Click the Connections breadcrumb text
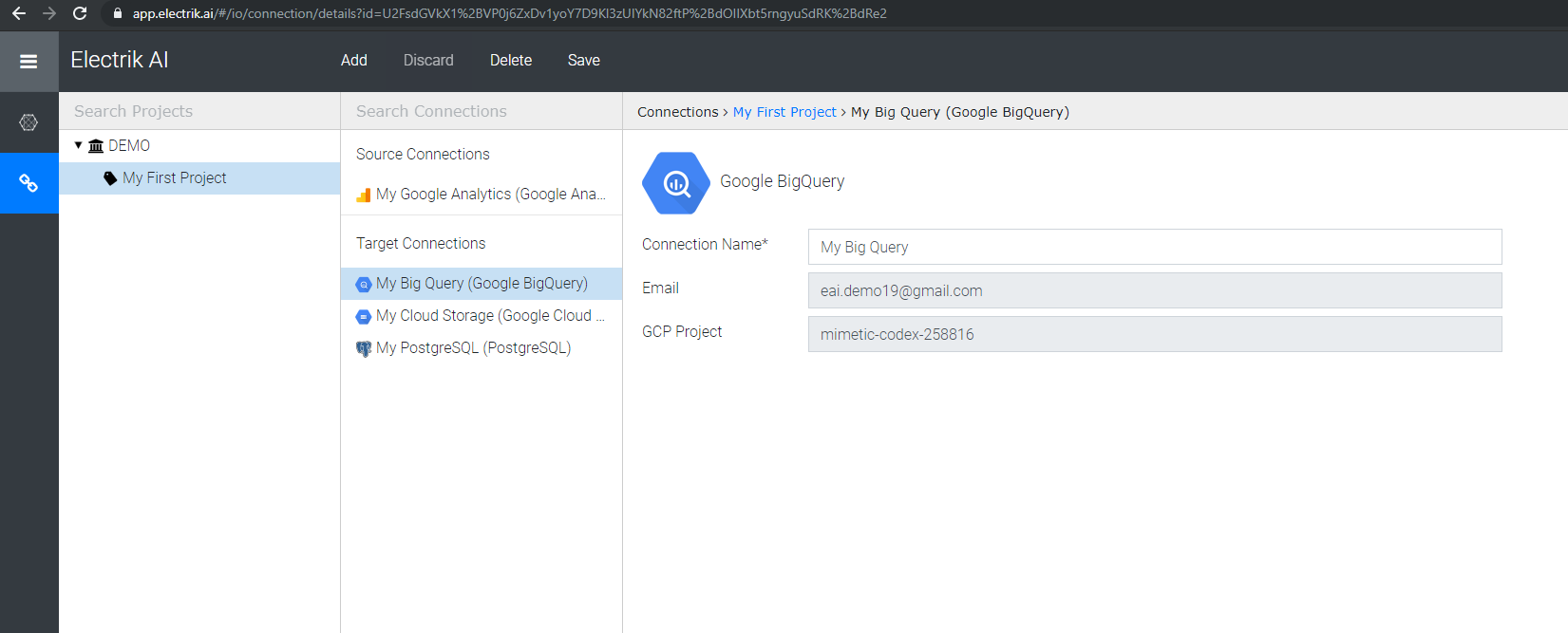This screenshot has height=633, width=1568. (678, 112)
